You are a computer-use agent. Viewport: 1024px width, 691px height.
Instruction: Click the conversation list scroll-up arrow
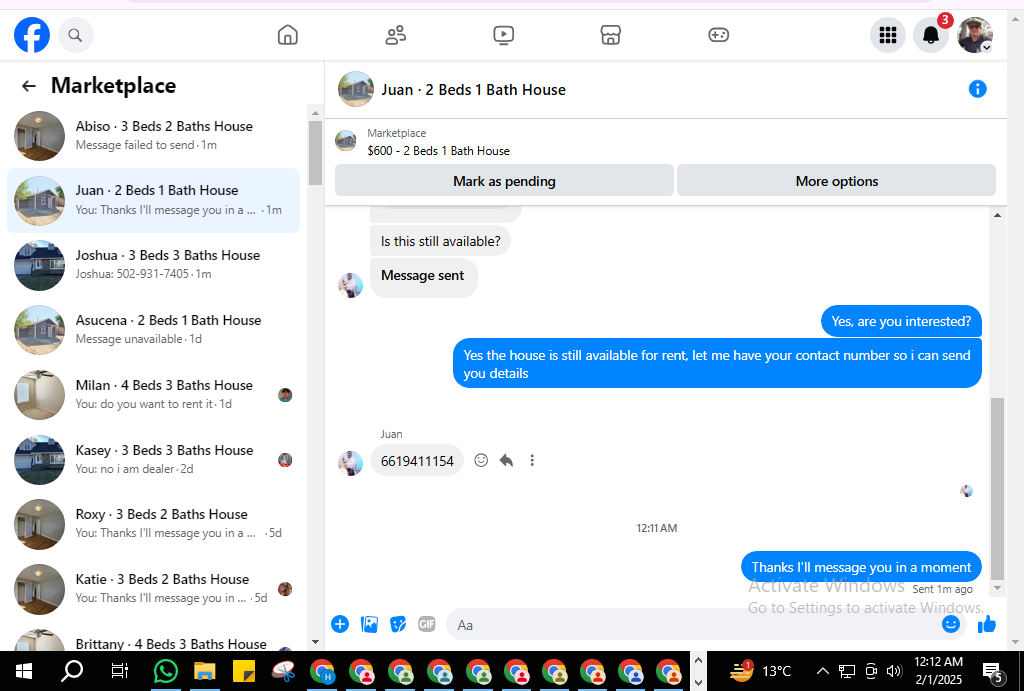[x=315, y=113]
